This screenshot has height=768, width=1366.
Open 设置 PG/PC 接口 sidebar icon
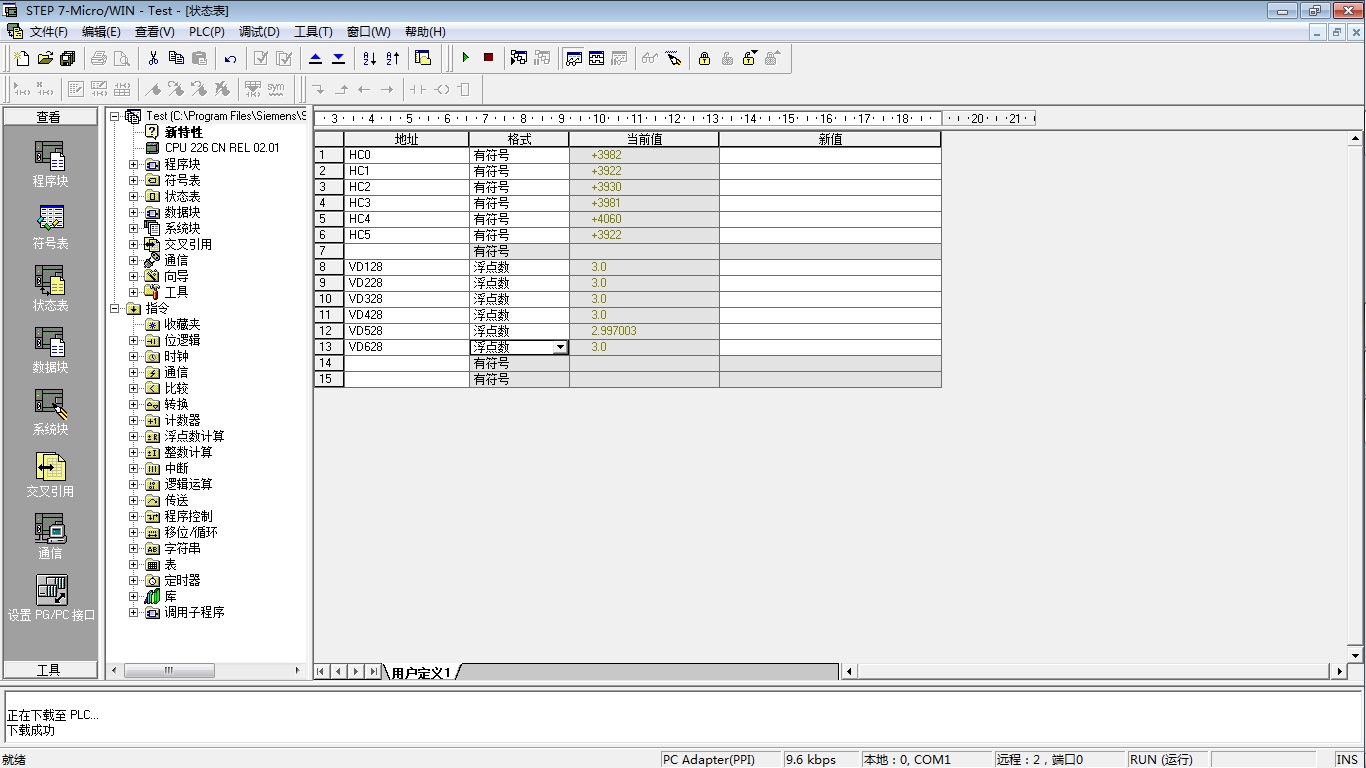(51, 598)
